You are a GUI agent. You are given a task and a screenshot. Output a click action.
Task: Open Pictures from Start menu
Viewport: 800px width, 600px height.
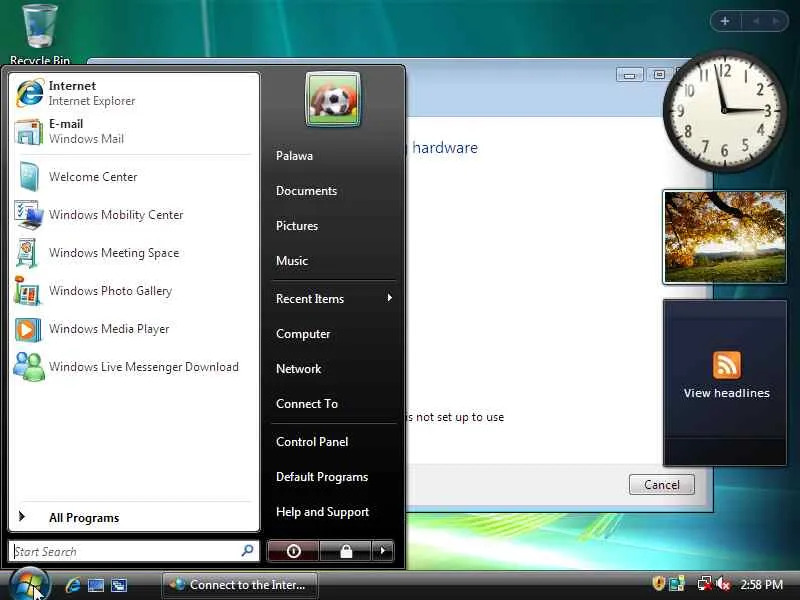[297, 226]
